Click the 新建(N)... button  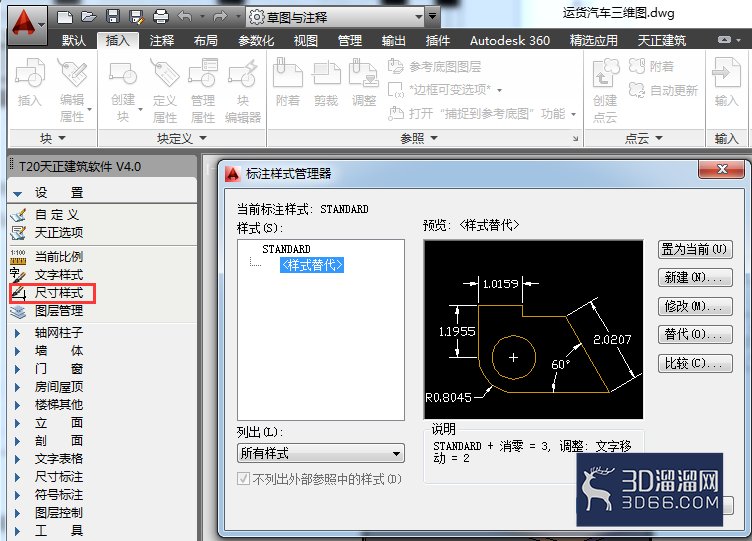click(694, 278)
